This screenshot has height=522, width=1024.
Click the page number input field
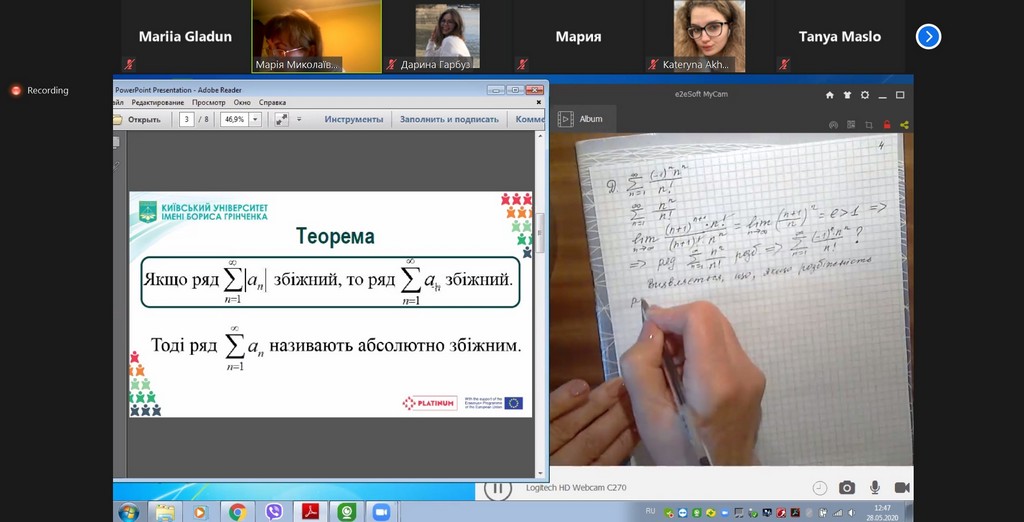pos(187,119)
